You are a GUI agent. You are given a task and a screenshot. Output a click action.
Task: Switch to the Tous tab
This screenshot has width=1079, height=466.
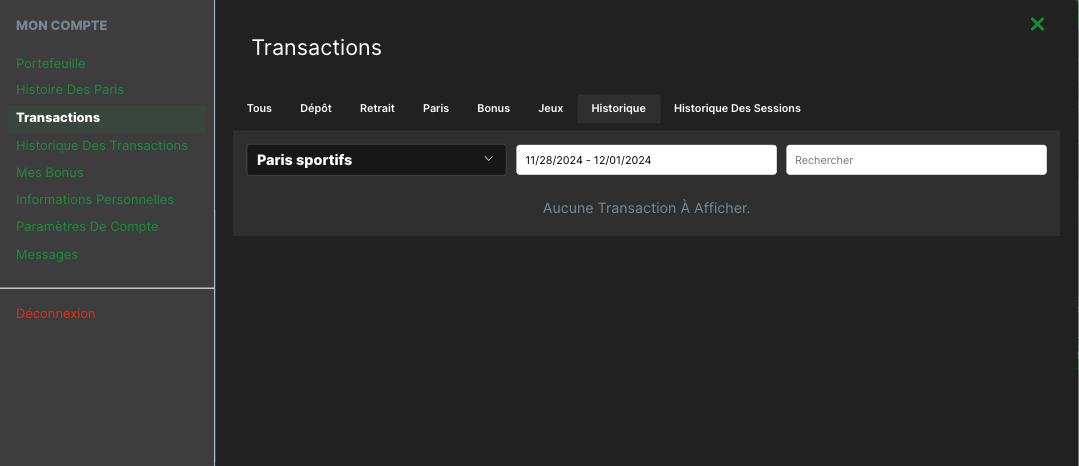259,108
